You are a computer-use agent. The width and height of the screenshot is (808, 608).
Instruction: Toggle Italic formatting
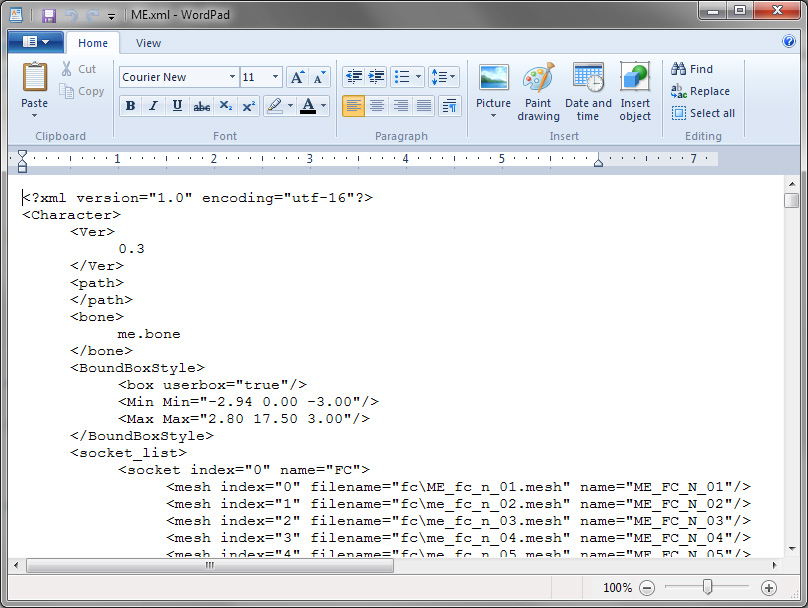pos(154,106)
